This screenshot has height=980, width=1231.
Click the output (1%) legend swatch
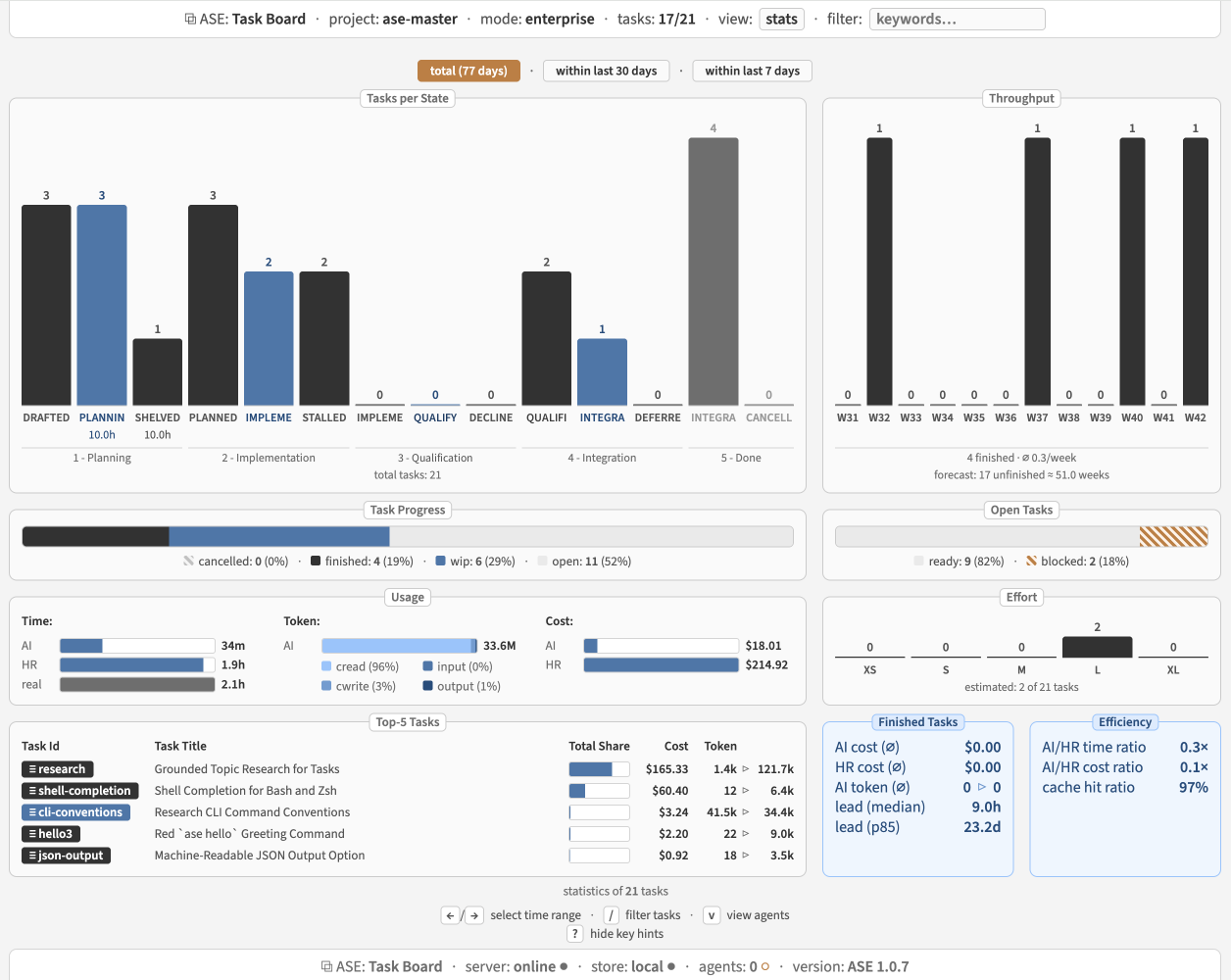click(x=427, y=686)
